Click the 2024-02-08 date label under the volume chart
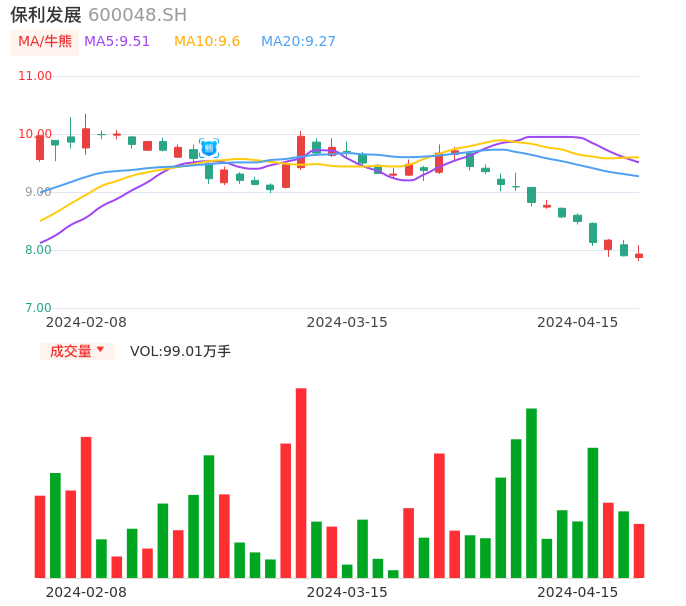This screenshot has height=606, width=686. point(86,592)
